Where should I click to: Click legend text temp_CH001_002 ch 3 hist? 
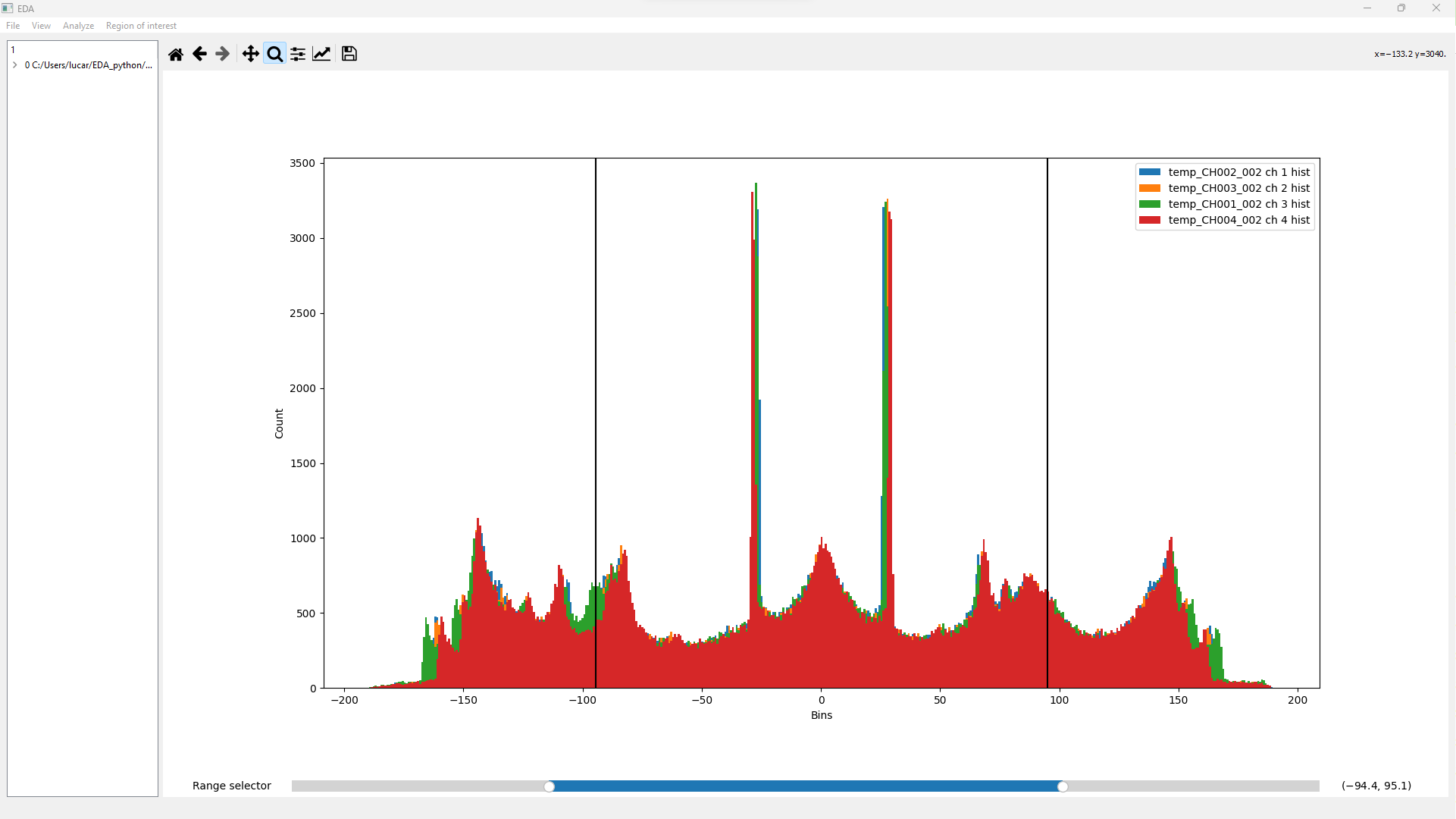click(1239, 204)
